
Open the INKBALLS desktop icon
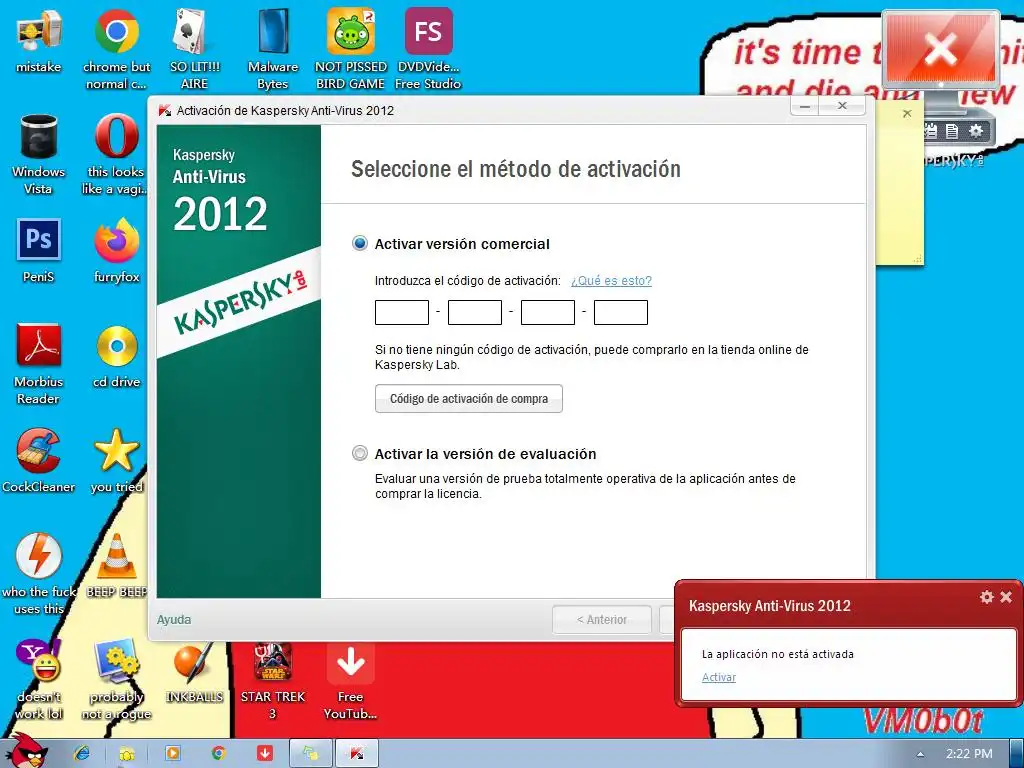point(194,671)
